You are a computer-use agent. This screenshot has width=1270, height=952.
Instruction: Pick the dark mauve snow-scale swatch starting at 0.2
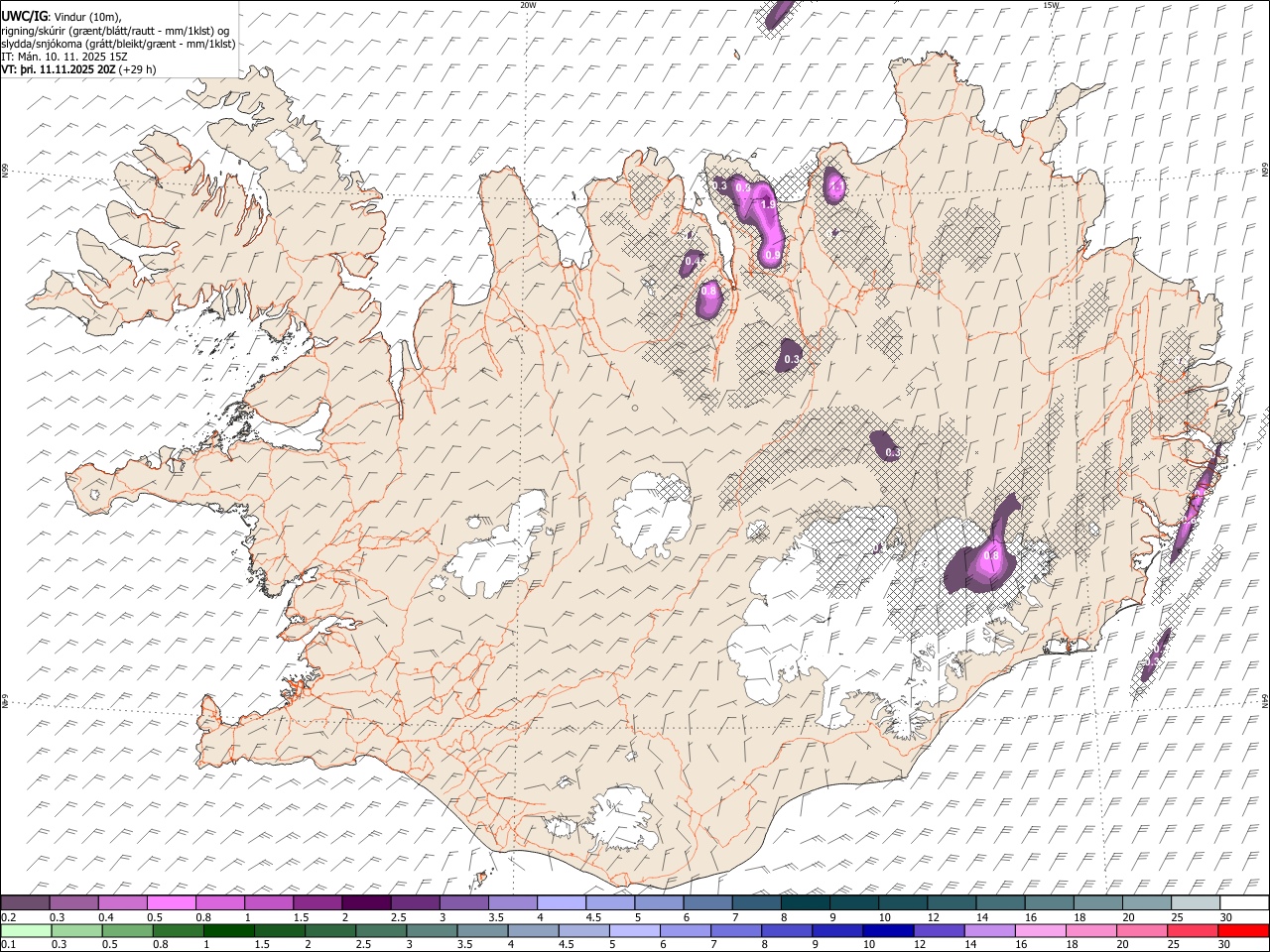coord(25,903)
